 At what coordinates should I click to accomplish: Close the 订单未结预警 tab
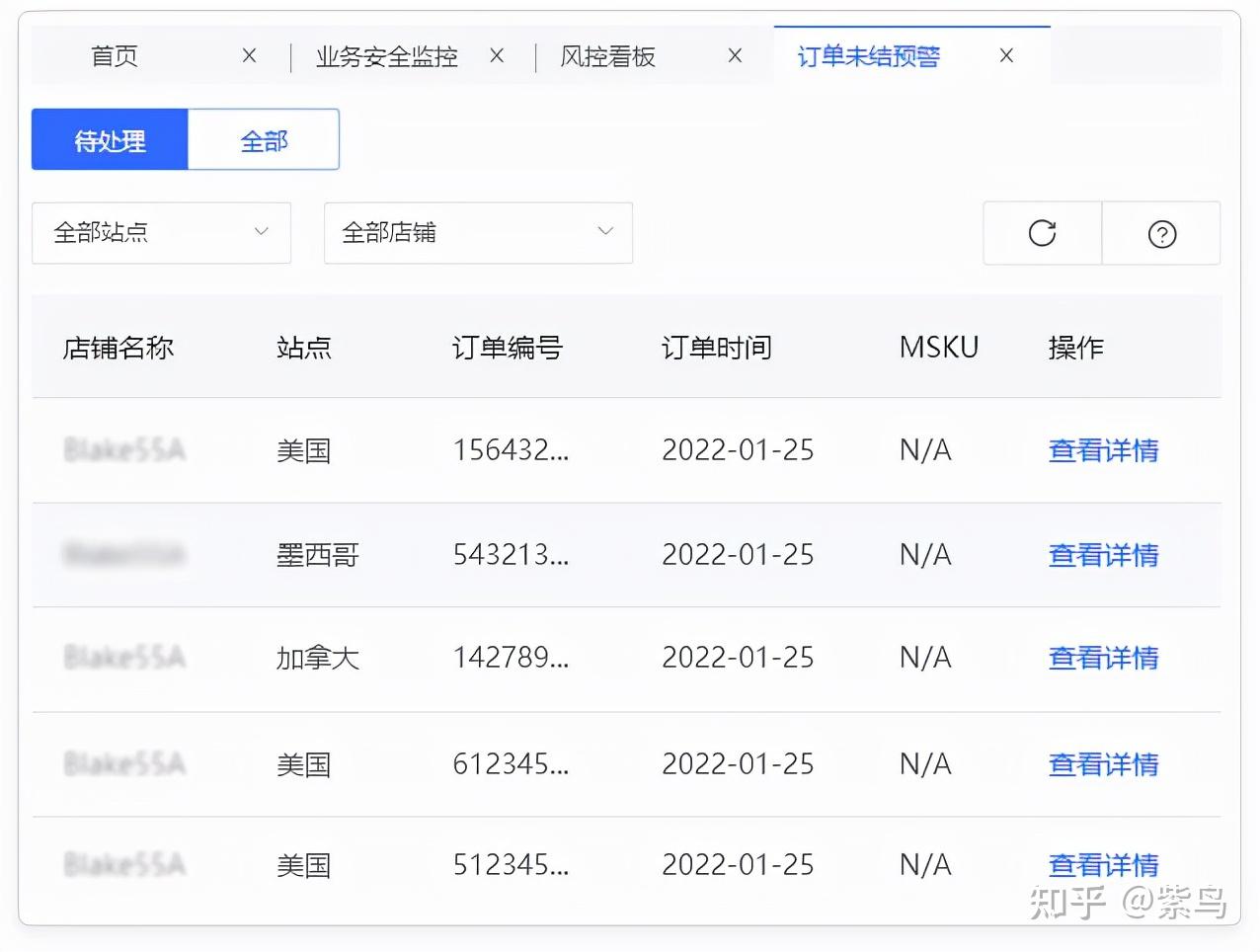point(1006,56)
